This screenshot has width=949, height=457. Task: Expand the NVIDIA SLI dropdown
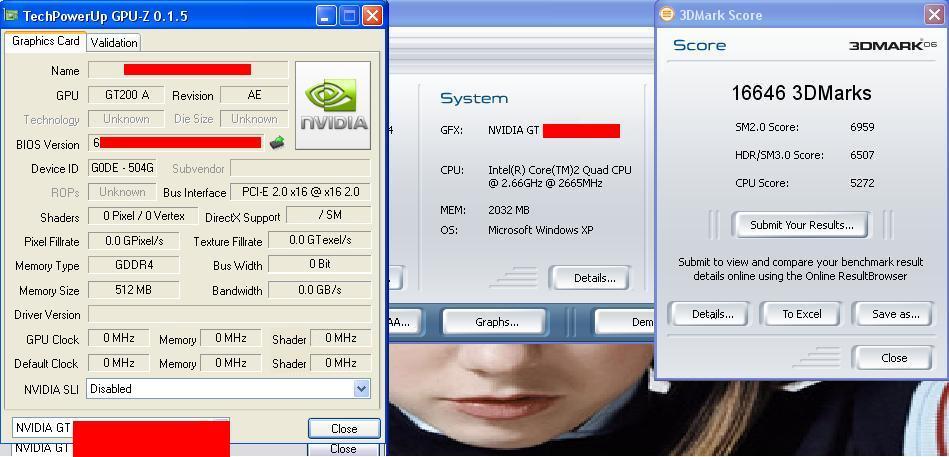click(361, 389)
